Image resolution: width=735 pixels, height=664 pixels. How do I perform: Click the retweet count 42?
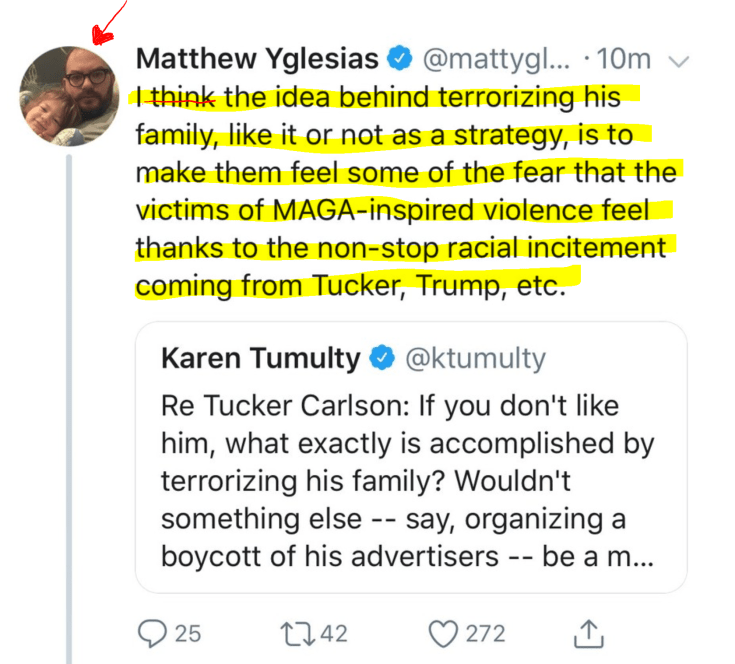(x=334, y=633)
